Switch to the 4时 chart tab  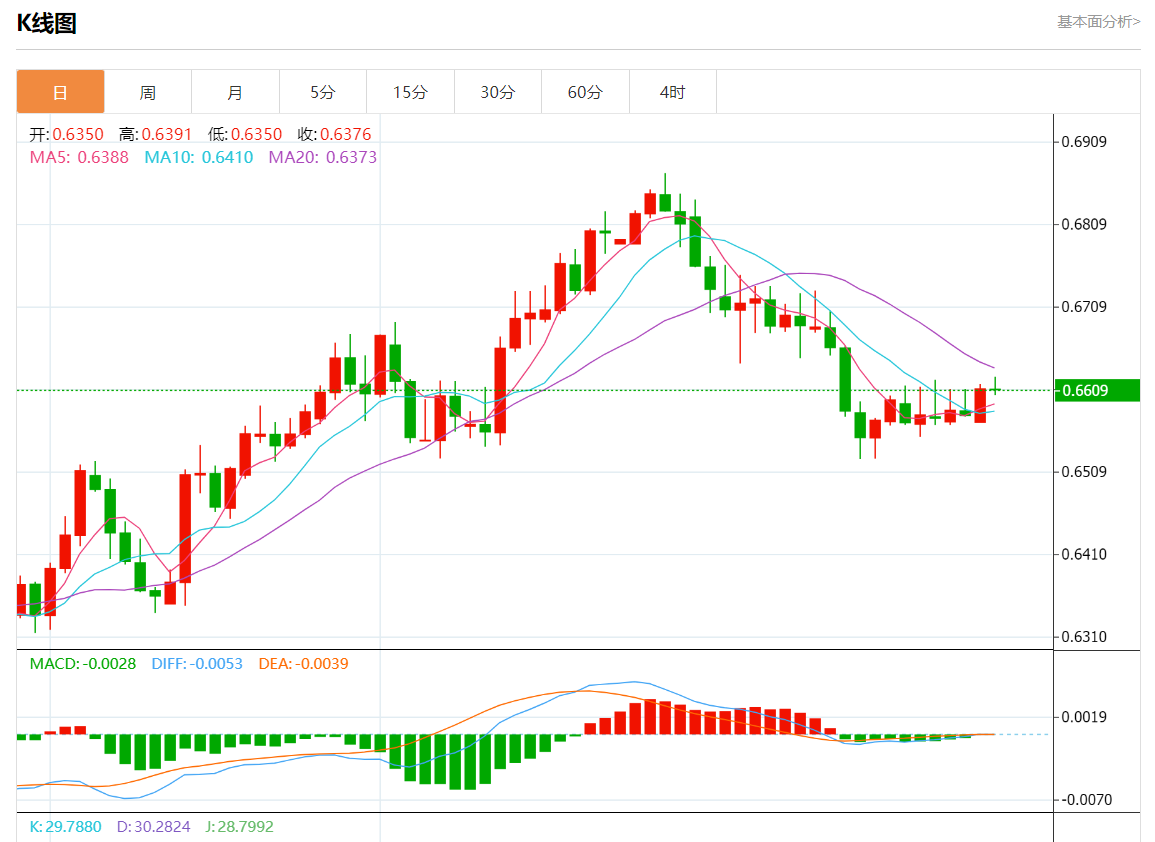(673, 92)
